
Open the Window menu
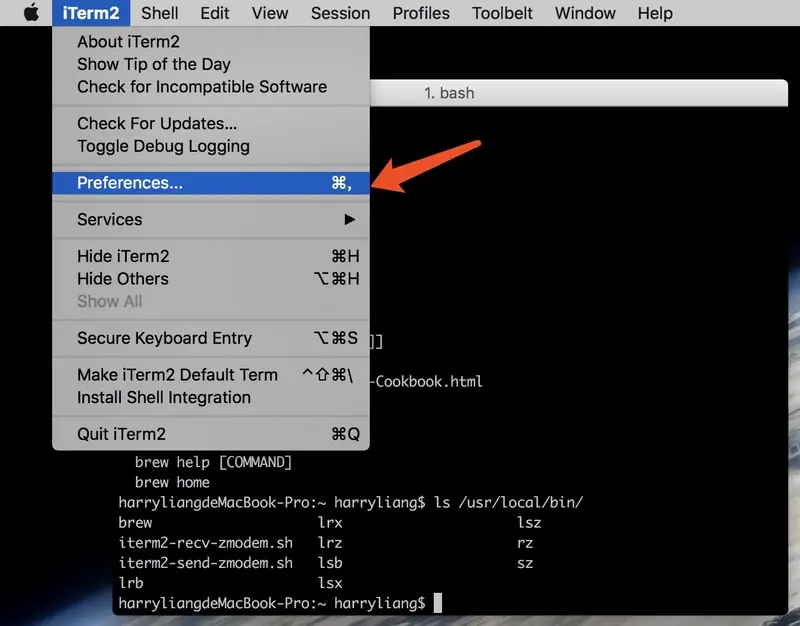pyautogui.click(x=585, y=13)
